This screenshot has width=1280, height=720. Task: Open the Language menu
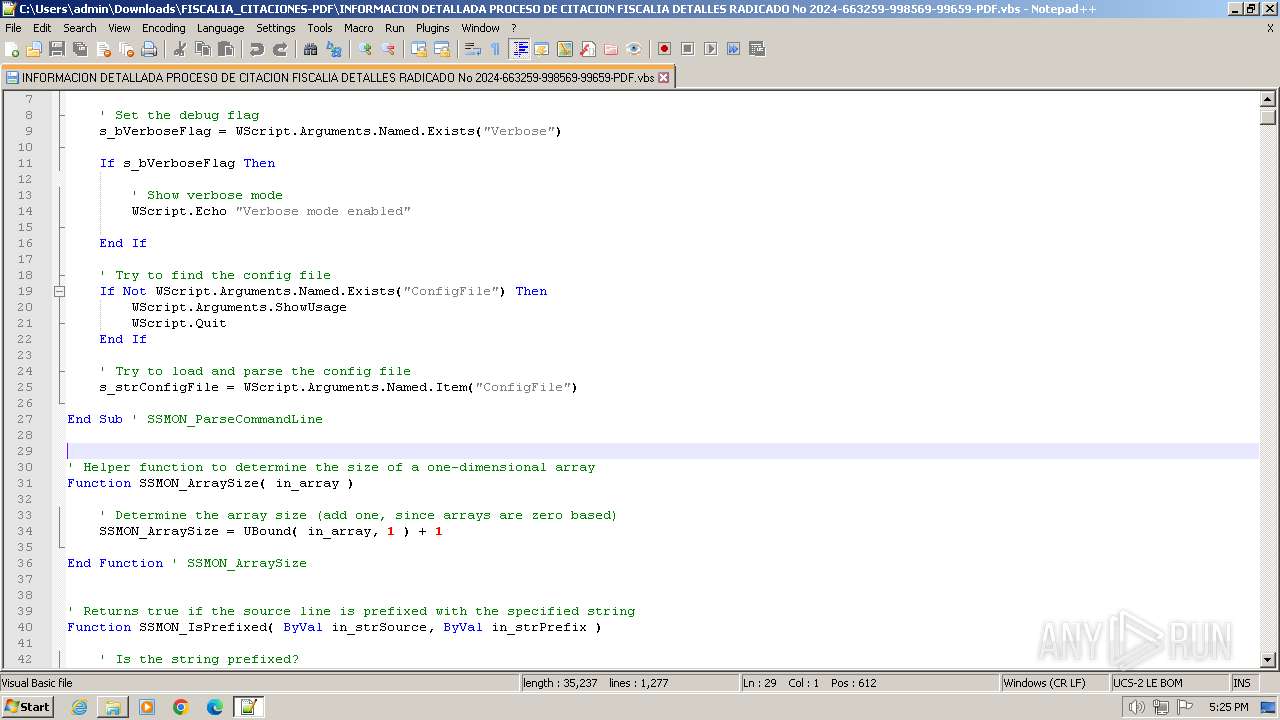(220, 28)
